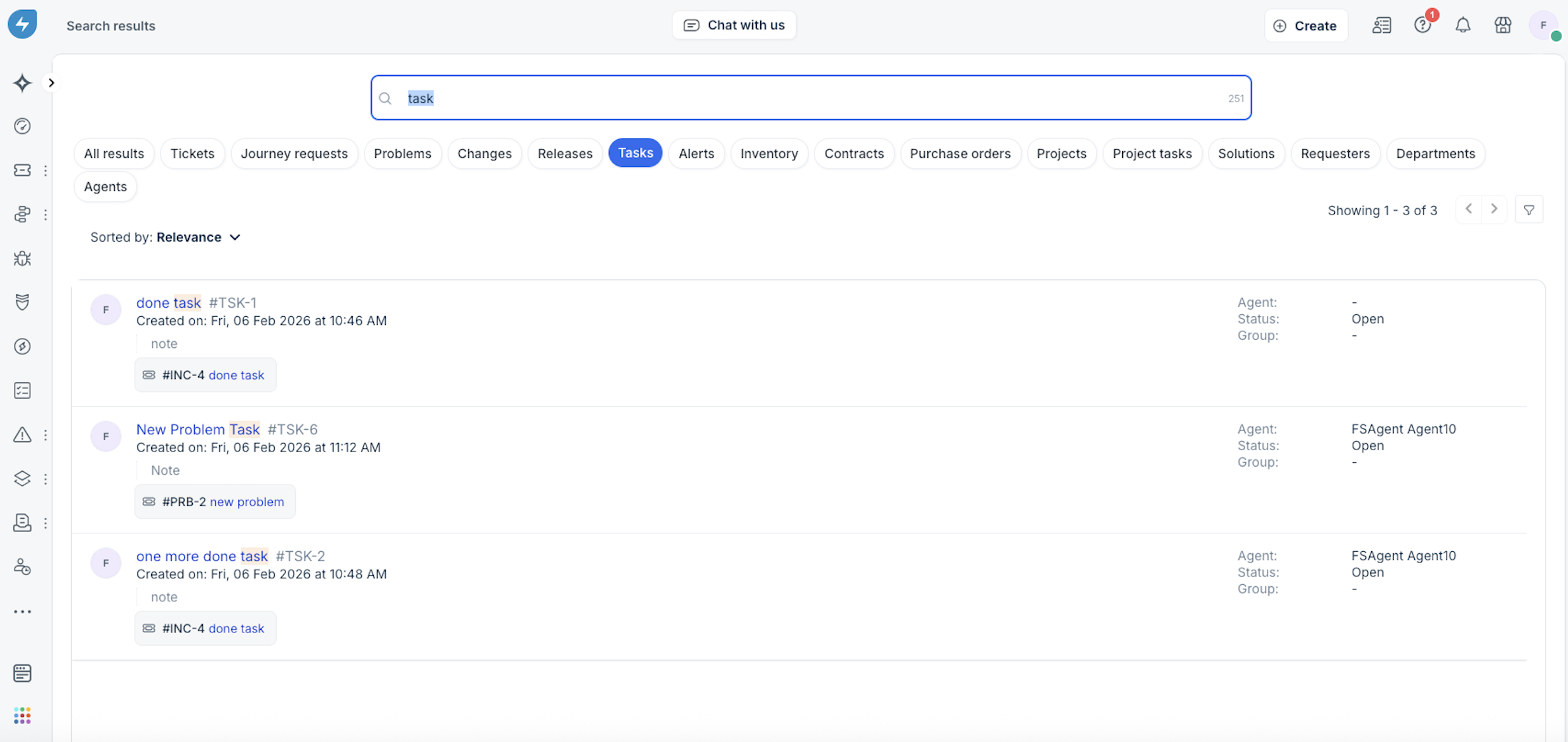Select the Project tasks filter tab
This screenshot has height=742, width=1568.
point(1151,153)
